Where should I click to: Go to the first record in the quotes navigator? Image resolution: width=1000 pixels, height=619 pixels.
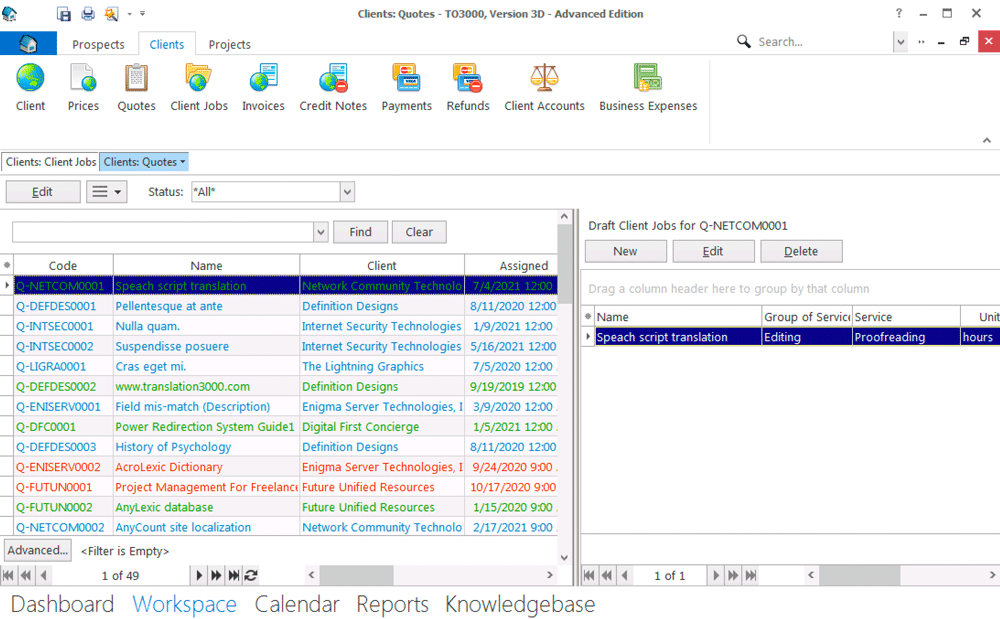pyautogui.click(x=8, y=575)
